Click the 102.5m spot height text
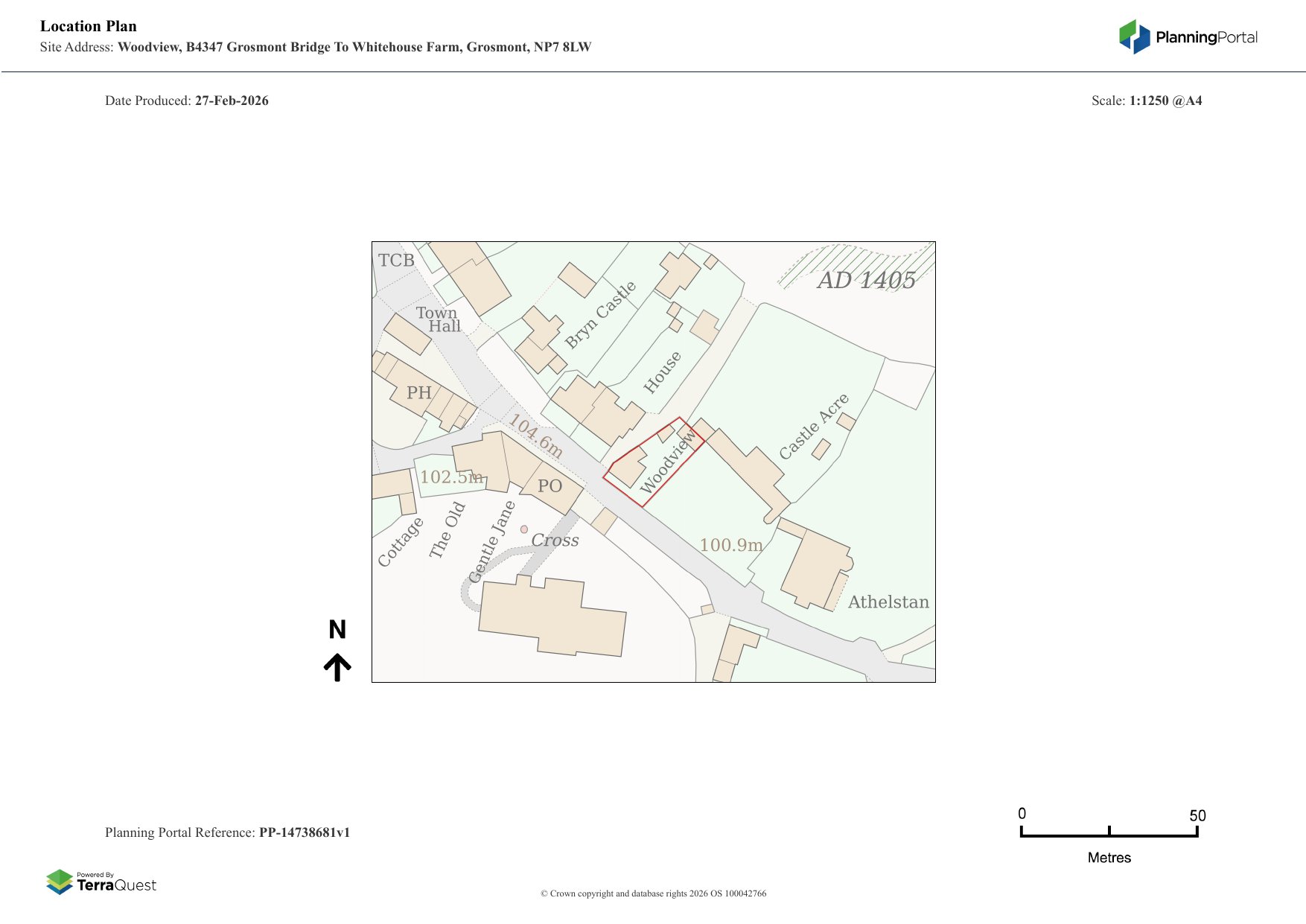The height and width of the screenshot is (924, 1306). click(451, 477)
